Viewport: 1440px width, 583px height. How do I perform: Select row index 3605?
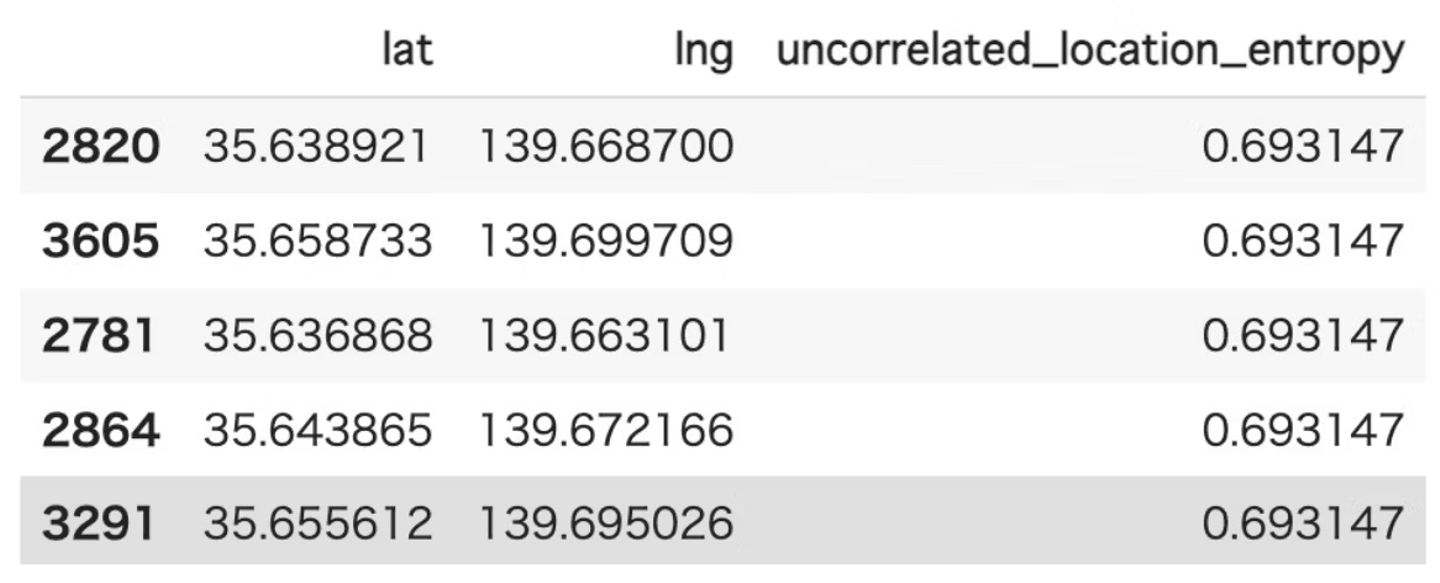click(100, 241)
